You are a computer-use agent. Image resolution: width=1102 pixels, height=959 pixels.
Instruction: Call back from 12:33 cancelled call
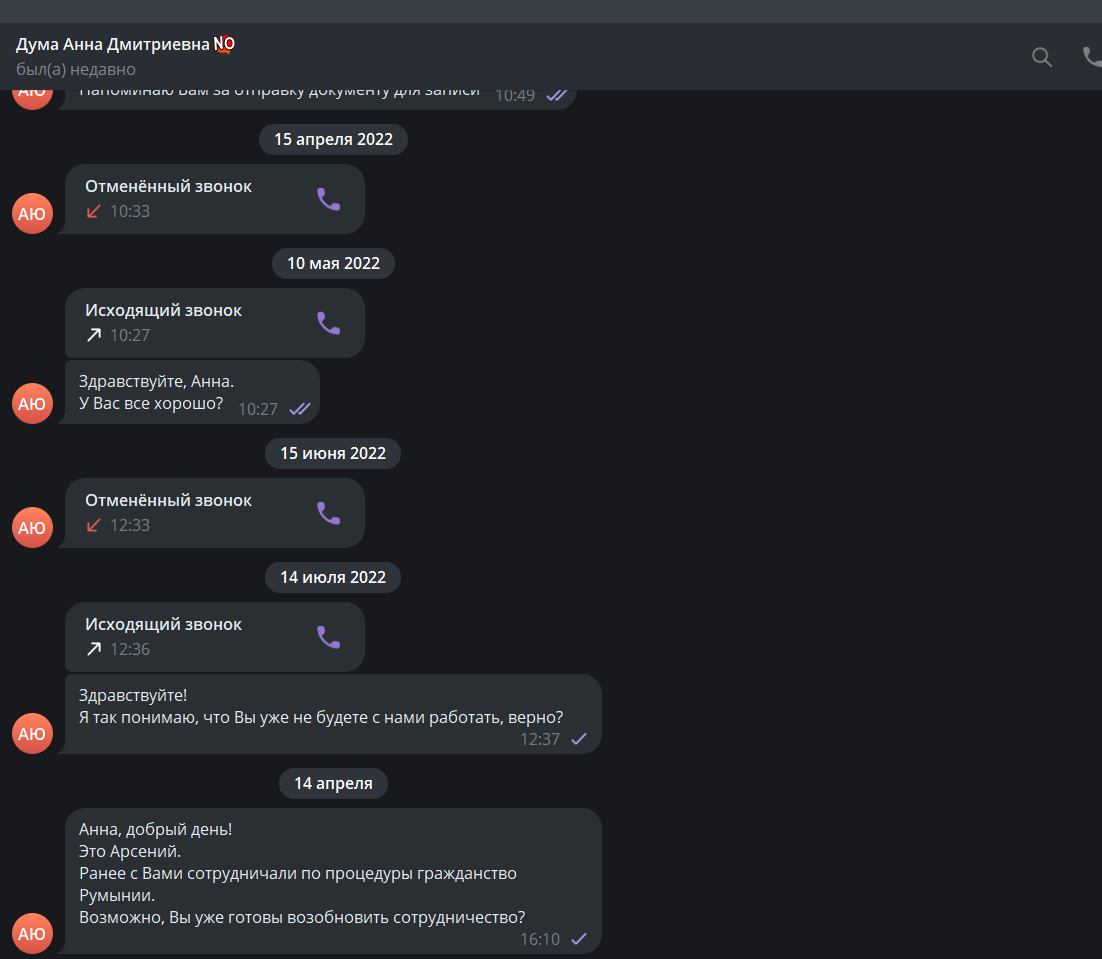(328, 514)
